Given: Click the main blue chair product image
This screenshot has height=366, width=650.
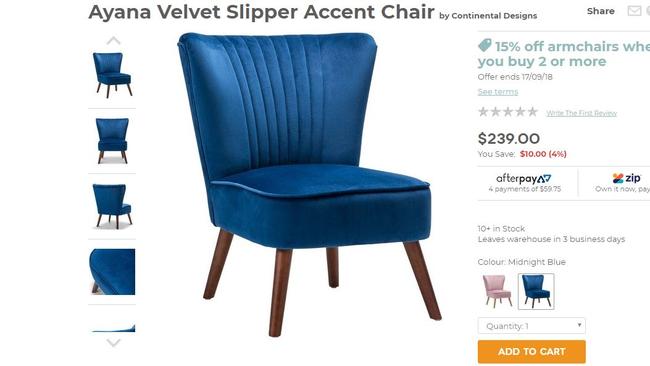Looking at the screenshot, I should [x=309, y=184].
